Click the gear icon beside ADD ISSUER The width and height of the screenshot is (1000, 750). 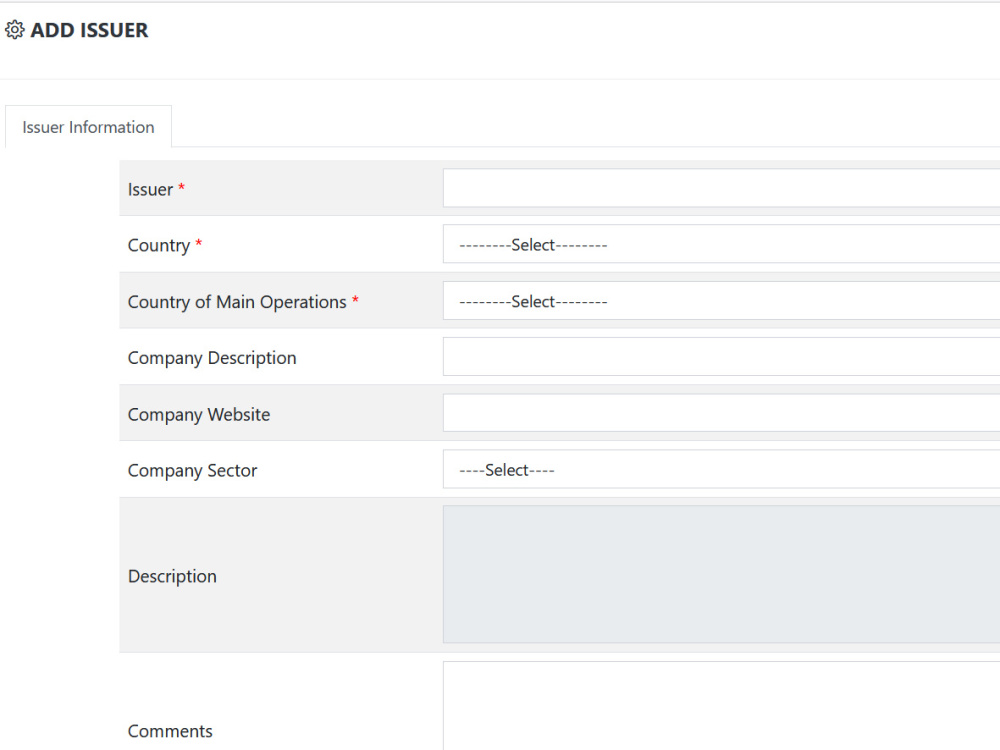tap(15, 29)
